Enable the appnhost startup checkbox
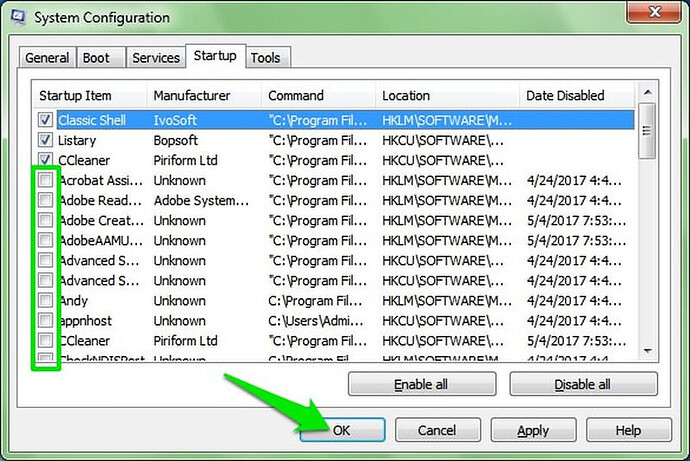The height and width of the screenshot is (461, 690). 45,320
